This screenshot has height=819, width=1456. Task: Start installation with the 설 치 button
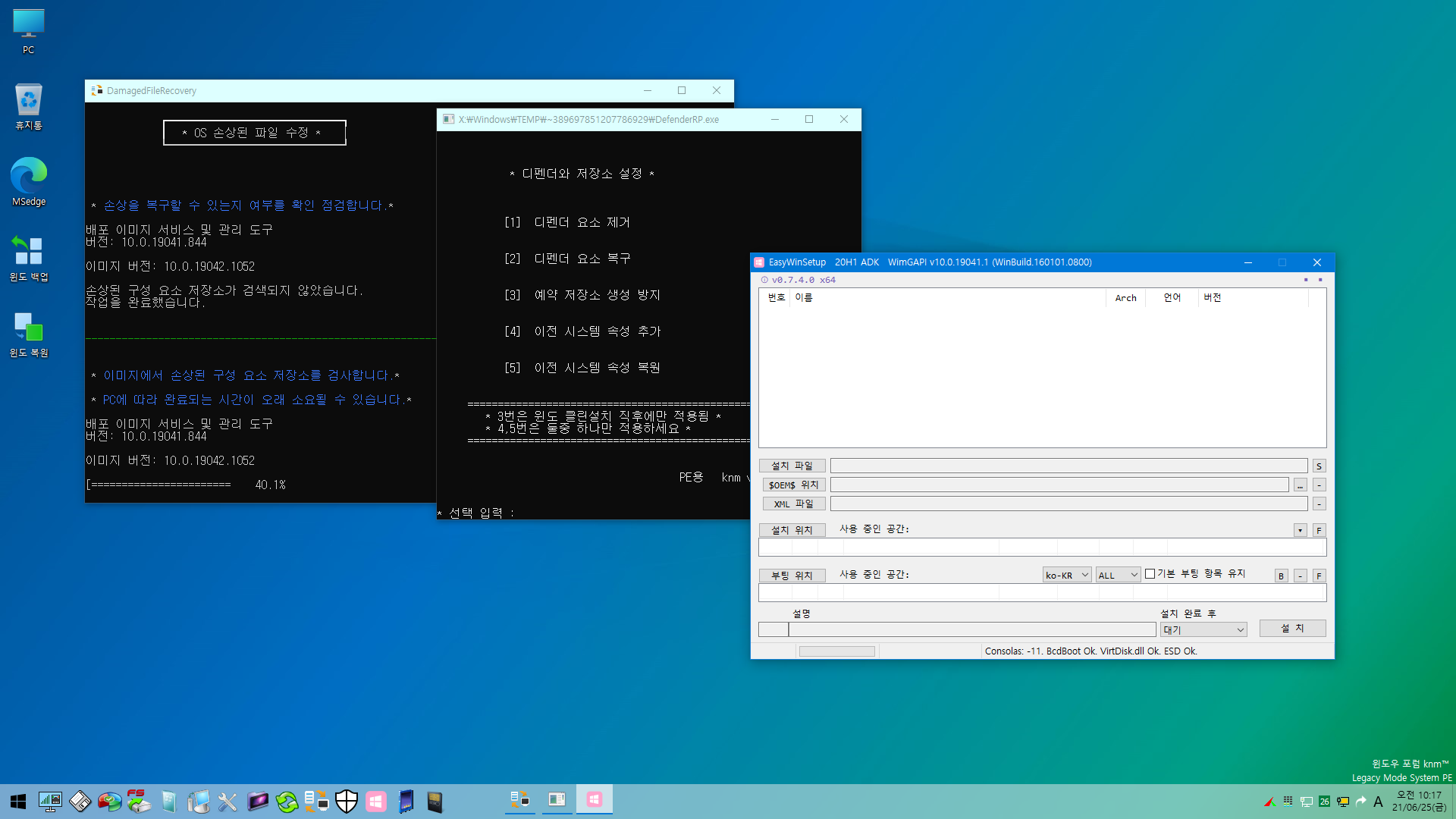click(x=1292, y=629)
